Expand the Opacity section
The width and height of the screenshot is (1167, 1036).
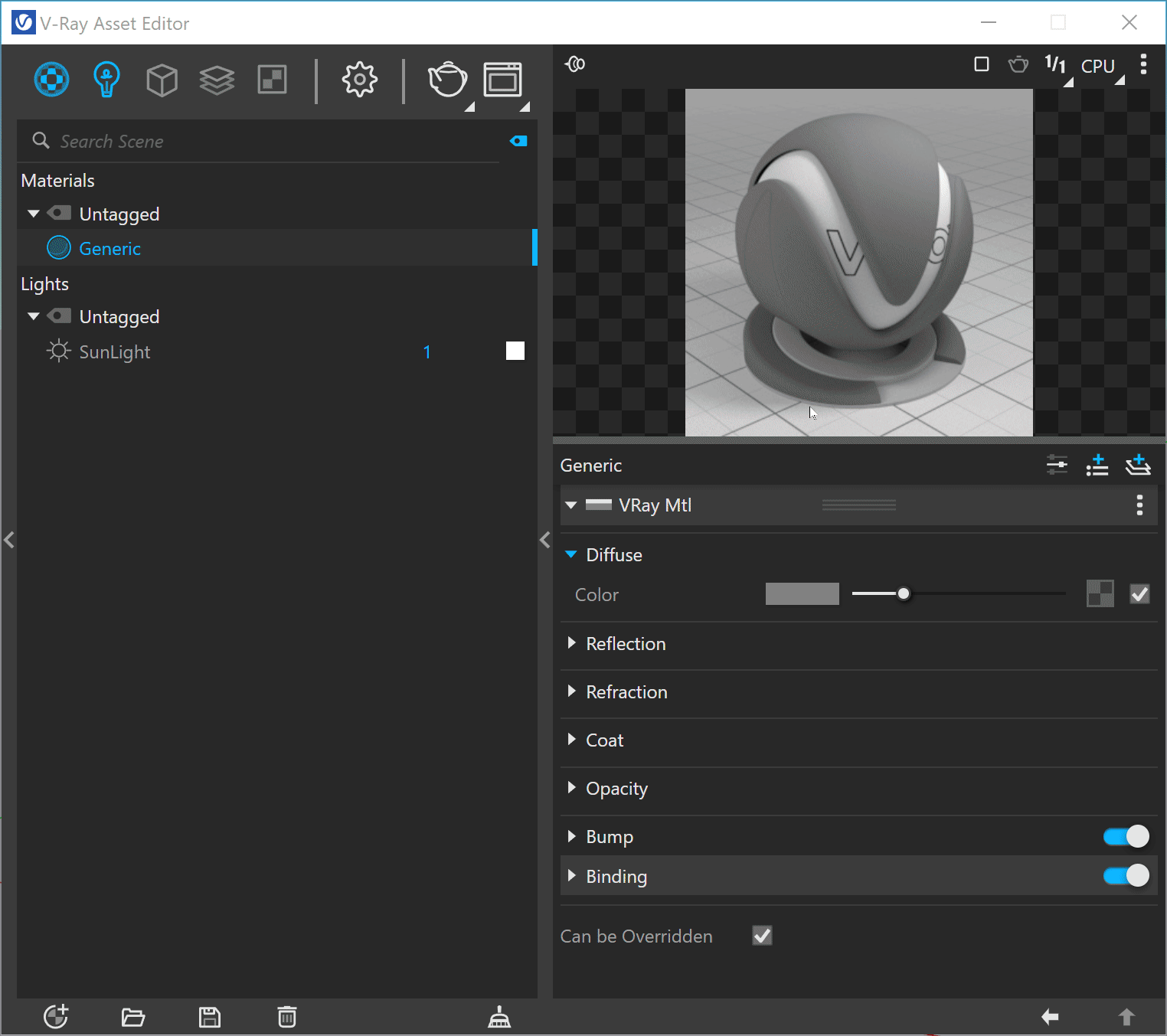point(571,788)
